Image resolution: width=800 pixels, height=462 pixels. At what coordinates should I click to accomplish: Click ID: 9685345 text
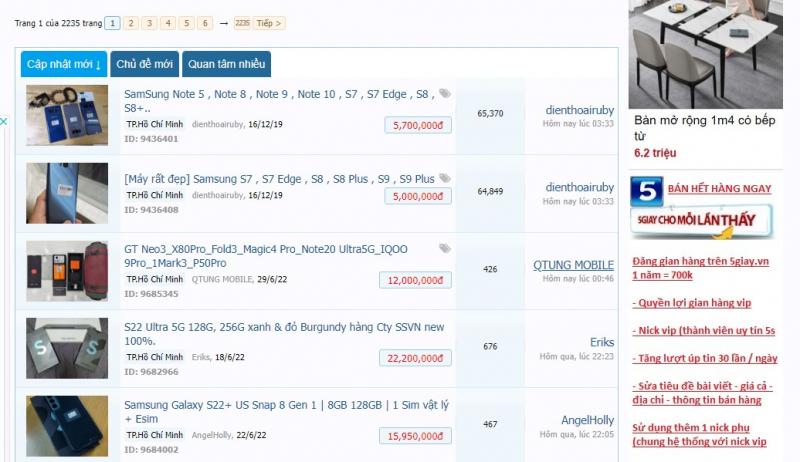point(151,294)
